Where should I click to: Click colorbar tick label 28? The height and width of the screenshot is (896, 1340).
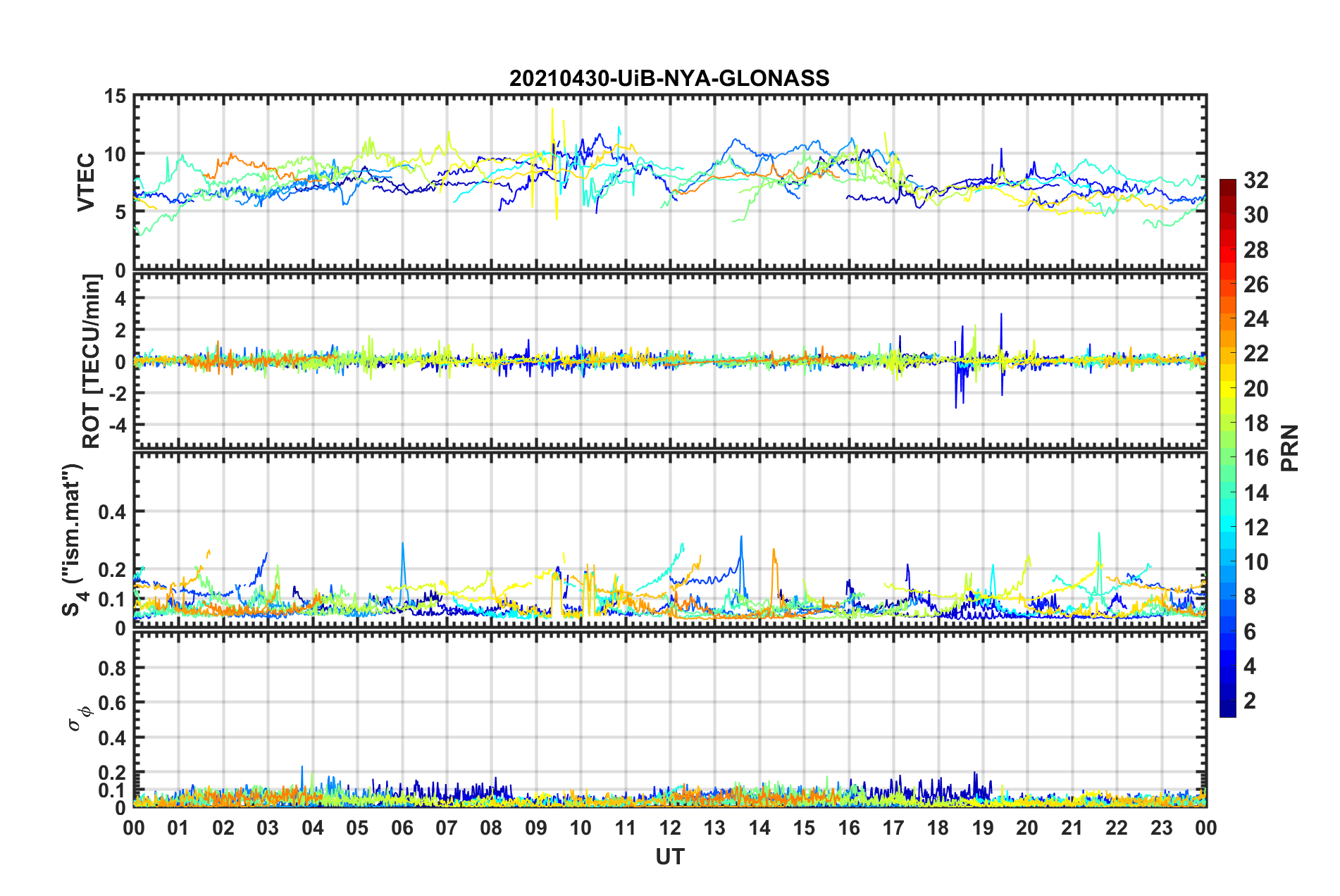point(1255,250)
